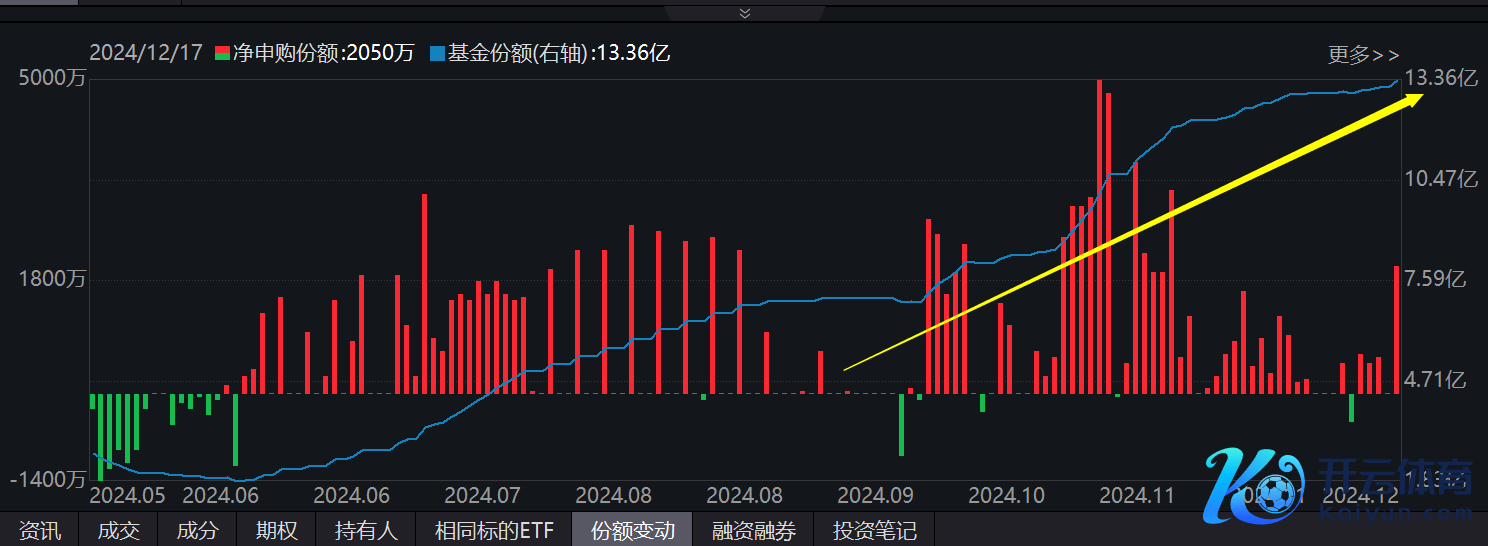Click the large green bar in 2024.09
Image resolution: width=1488 pixels, height=546 pixels.
click(x=901, y=424)
